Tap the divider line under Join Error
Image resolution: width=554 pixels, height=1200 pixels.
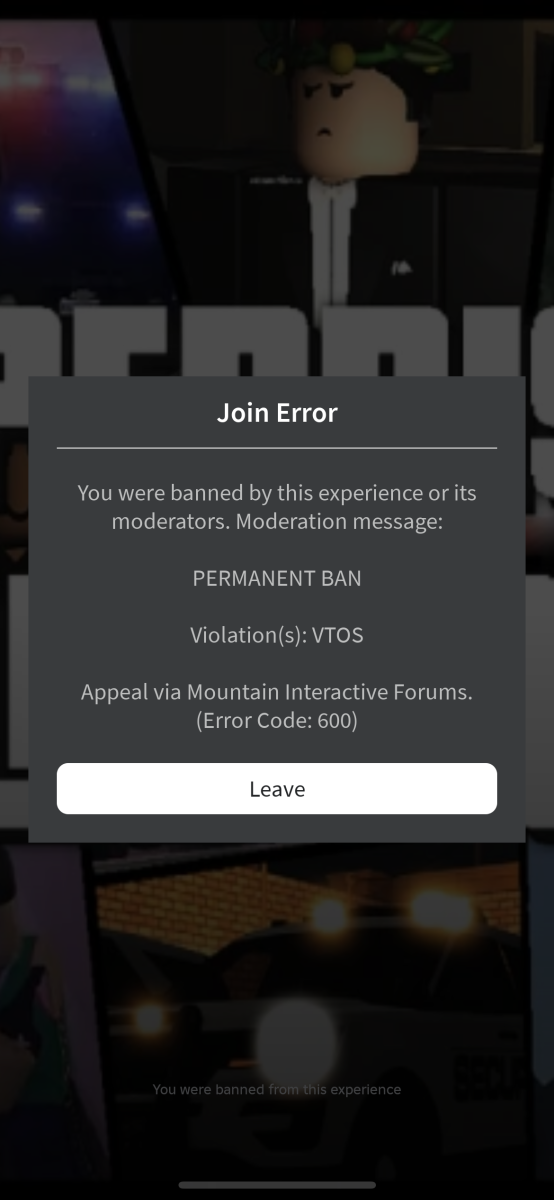277,448
